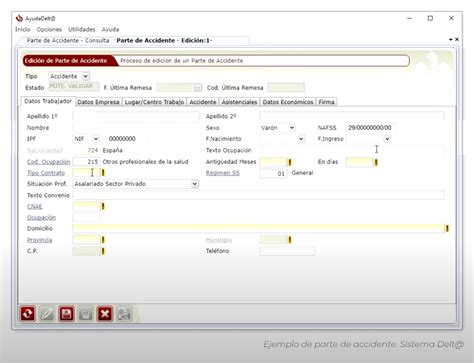Click the Antigüedad Meses yellow input field
The width and height of the screenshot is (474, 363).
click(x=273, y=162)
